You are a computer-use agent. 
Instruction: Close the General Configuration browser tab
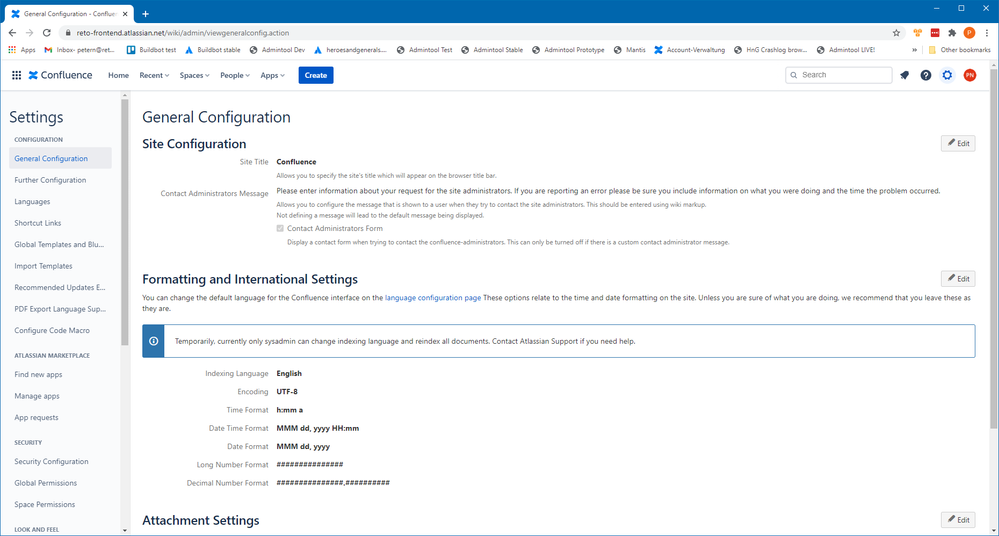125,13
